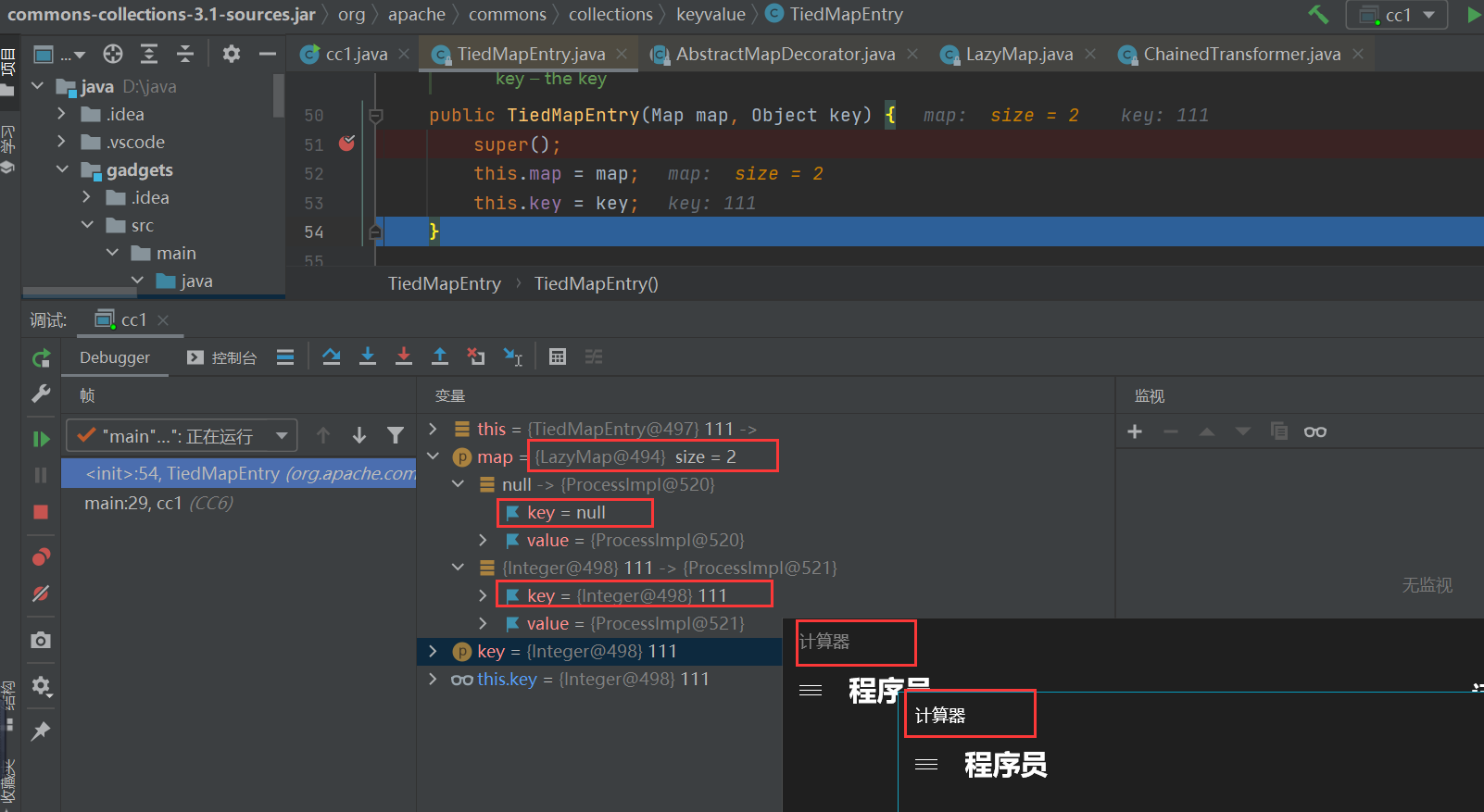This screenshot has width=1484, height=812.
Task: Select frame main:29, cc1
Action: [x=239, y=503]
